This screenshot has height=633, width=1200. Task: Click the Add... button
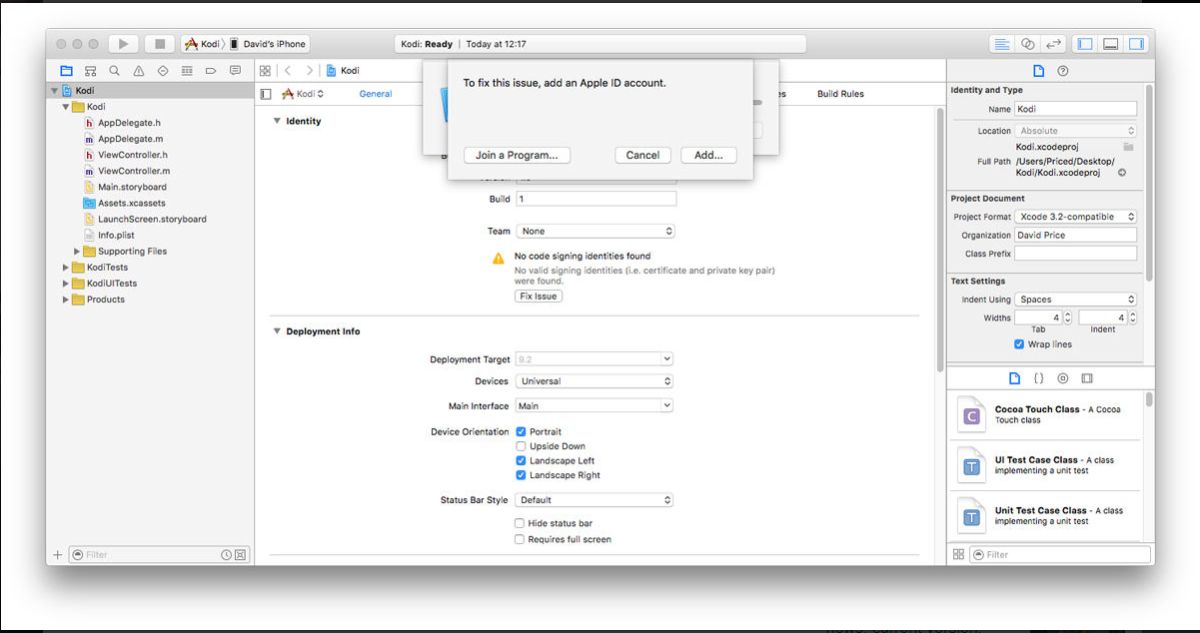coord(708,155)
